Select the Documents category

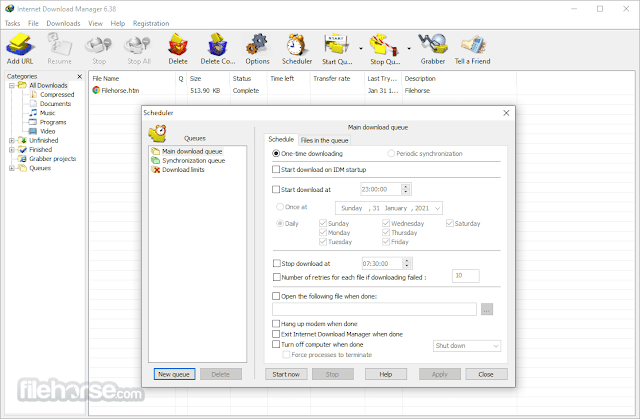pos(55,104)
